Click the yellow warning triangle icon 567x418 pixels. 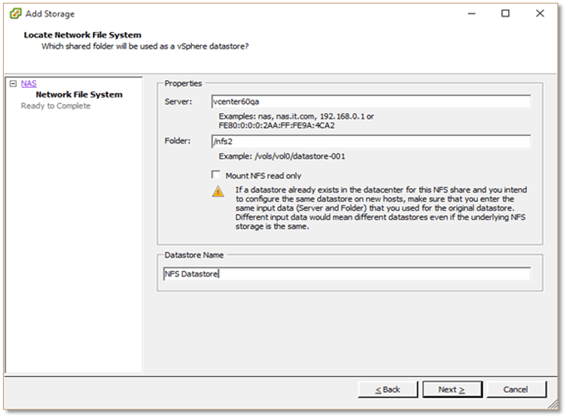coord(218,191)
